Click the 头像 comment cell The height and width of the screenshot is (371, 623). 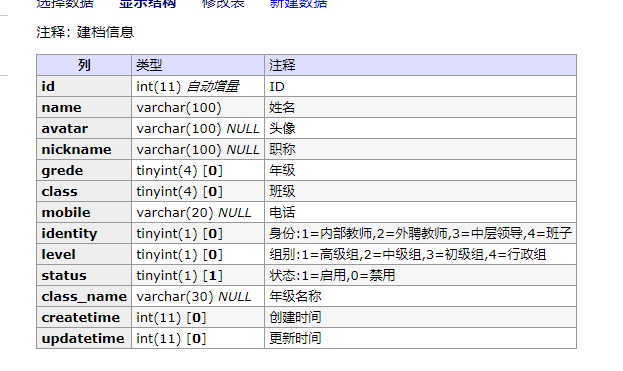pyautogui.click(x=420, y=128)
